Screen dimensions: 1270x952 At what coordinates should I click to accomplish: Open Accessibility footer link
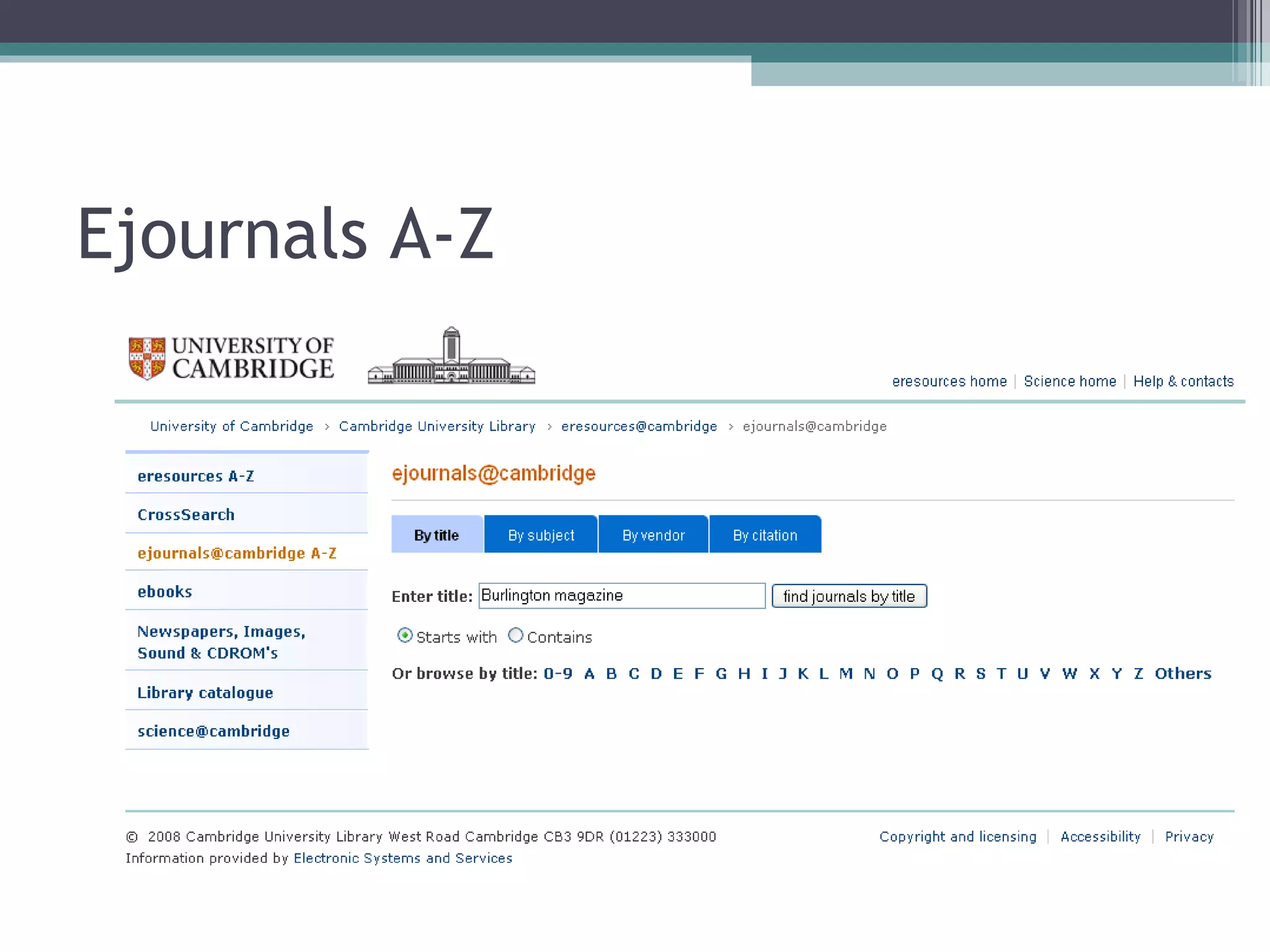[1101, 837]
